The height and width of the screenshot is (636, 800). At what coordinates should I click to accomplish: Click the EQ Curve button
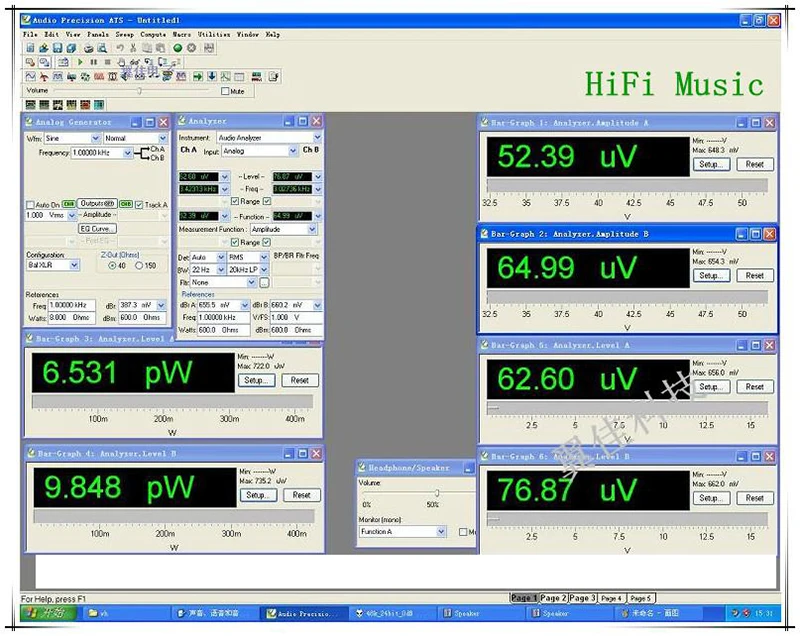click(97, 229)
